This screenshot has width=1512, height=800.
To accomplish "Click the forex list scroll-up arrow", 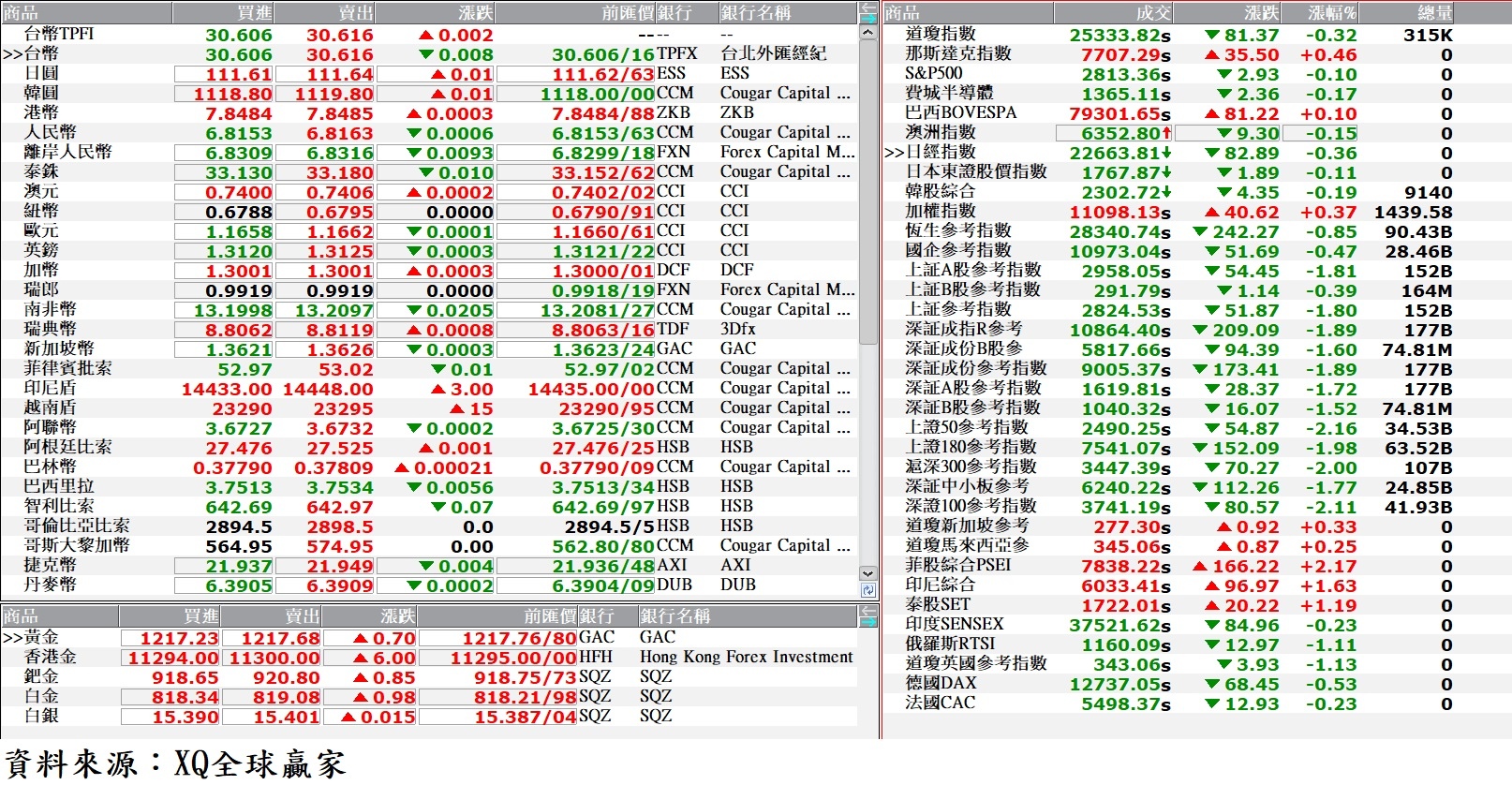I will 867,32.
